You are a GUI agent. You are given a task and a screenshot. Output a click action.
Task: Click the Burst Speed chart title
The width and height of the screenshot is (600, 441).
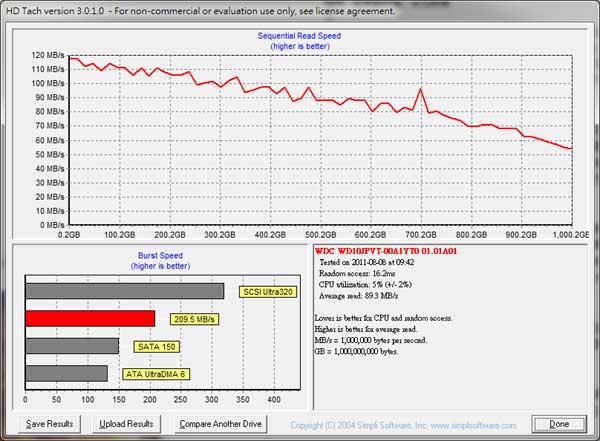pyautogui.click(x=160, y=255)
